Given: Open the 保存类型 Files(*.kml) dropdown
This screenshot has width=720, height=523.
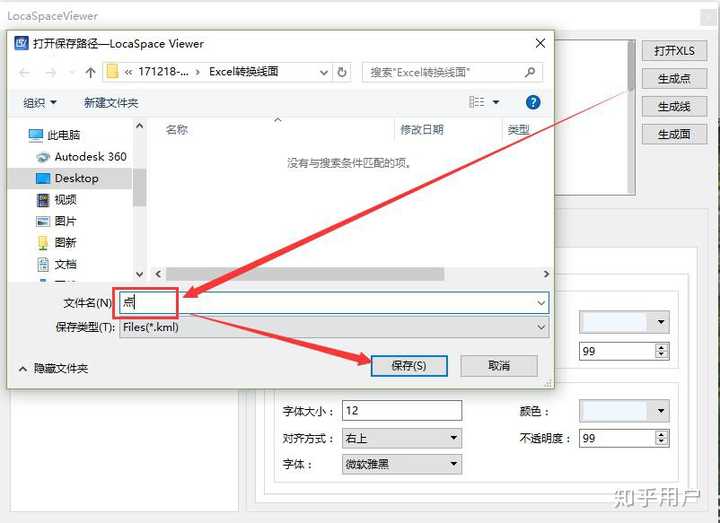Looking at the screenshot, I should coord(334,327).
